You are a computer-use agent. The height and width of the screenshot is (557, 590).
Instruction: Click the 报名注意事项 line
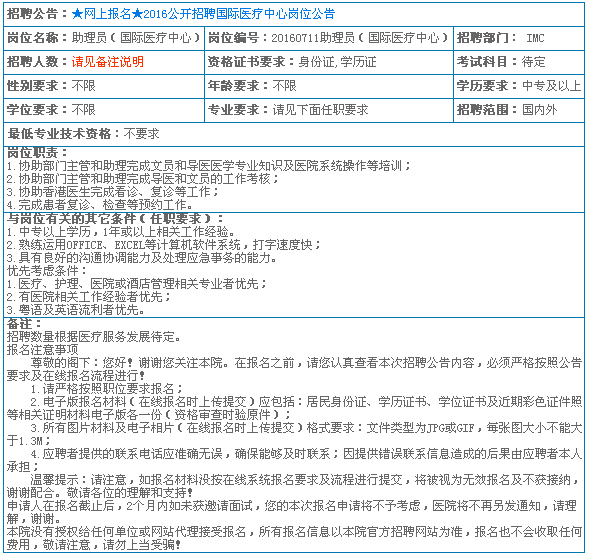point(43,350)
